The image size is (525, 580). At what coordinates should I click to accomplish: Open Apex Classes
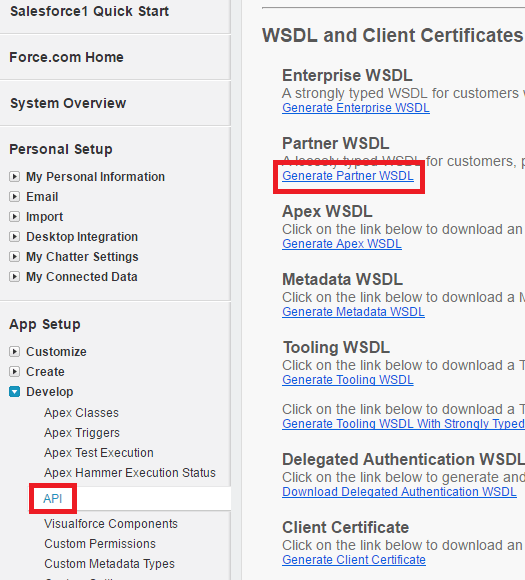(81, 413)
